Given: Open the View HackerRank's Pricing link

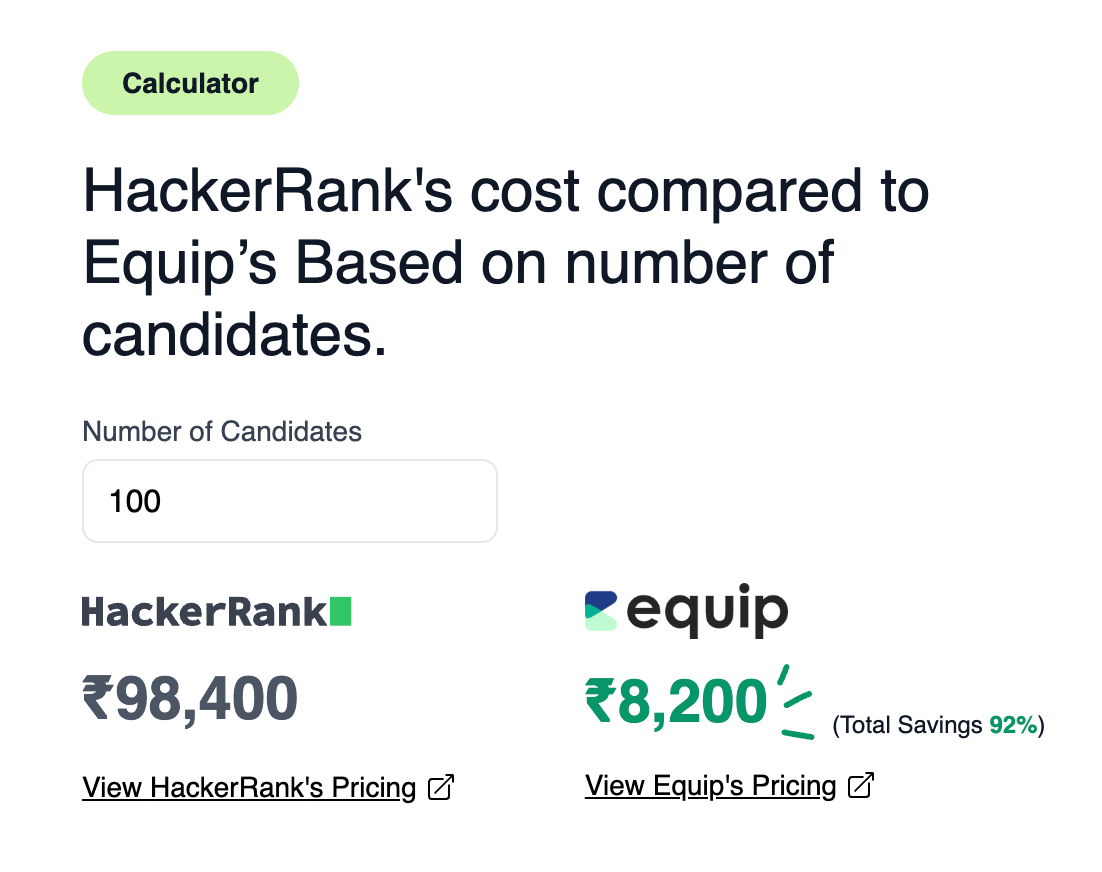Looking at the screenshot, I should pyautogui.click(x=248, y=788).
